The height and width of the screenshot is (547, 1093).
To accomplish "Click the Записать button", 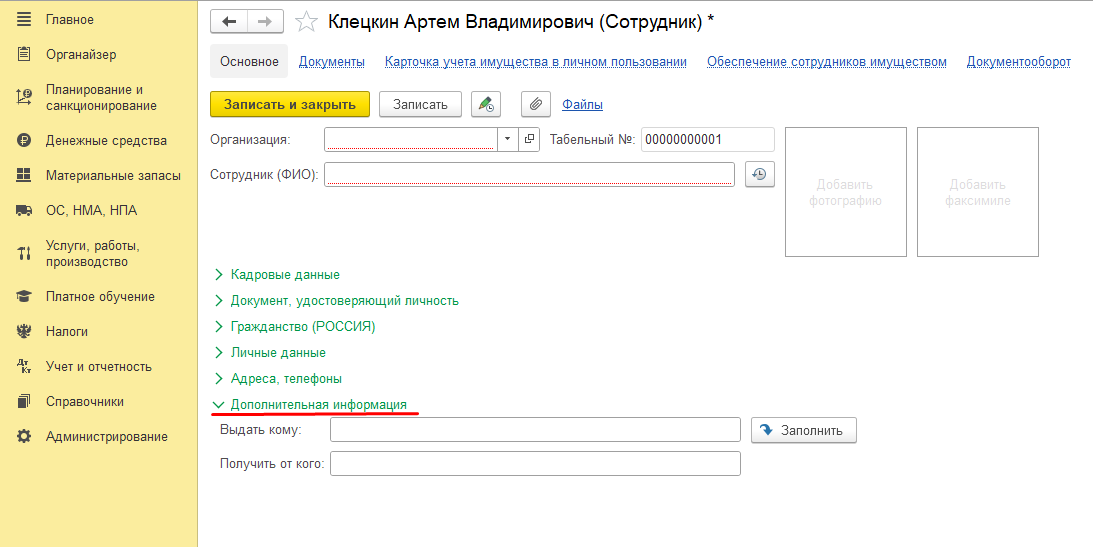I will [420, 104].
